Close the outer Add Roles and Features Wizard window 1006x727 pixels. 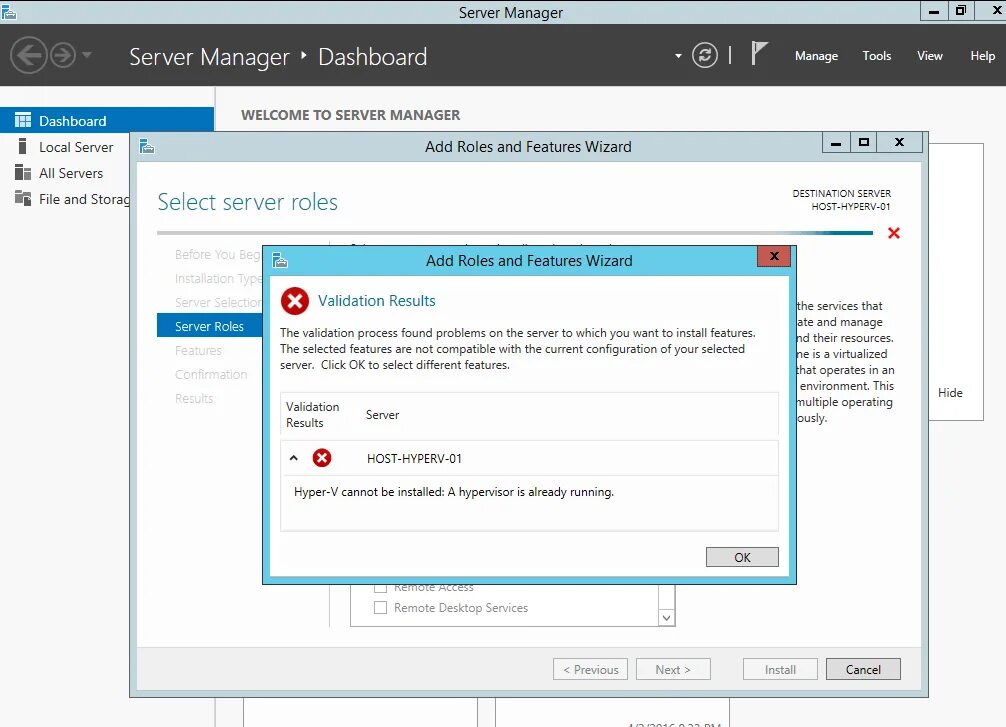click(899, 142)
